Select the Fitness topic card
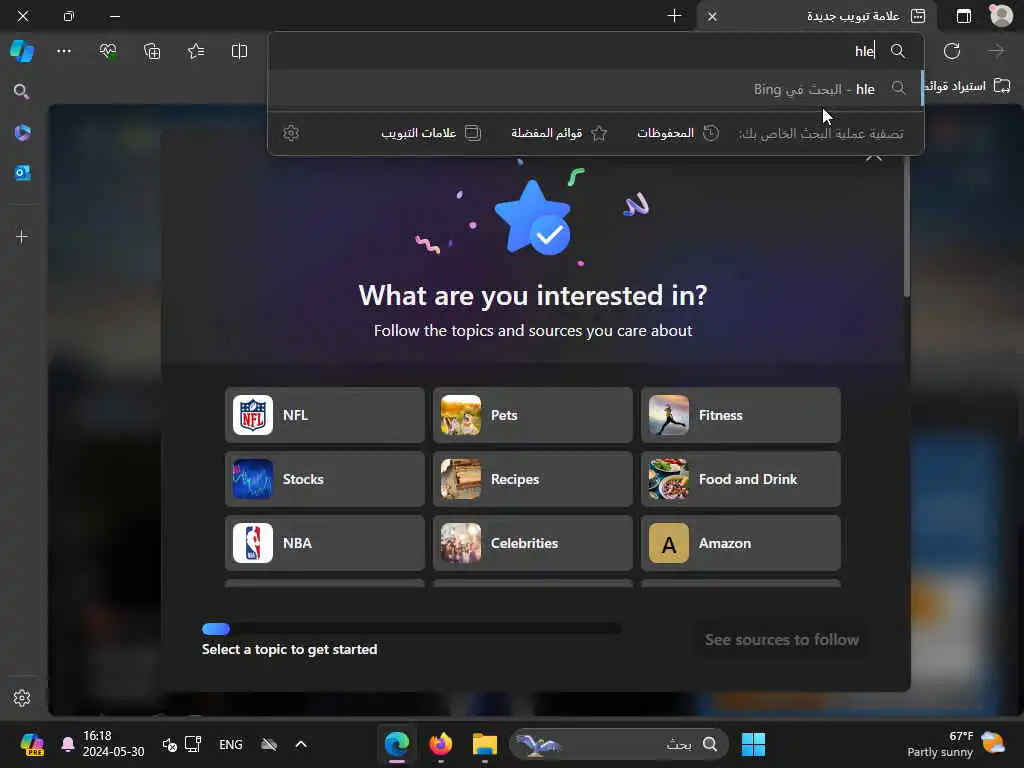The width and height of the screenshot is (1024, 768). [741, 415]
